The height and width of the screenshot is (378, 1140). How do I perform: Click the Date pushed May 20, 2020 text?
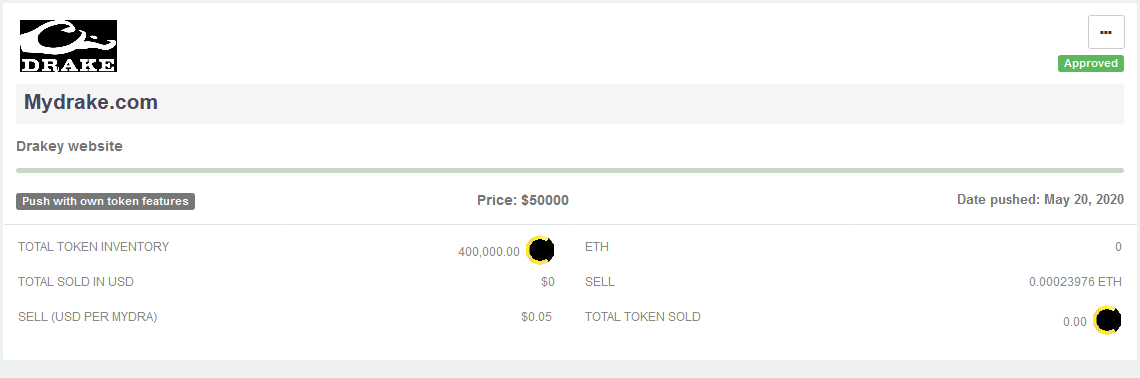(1040, 199)
